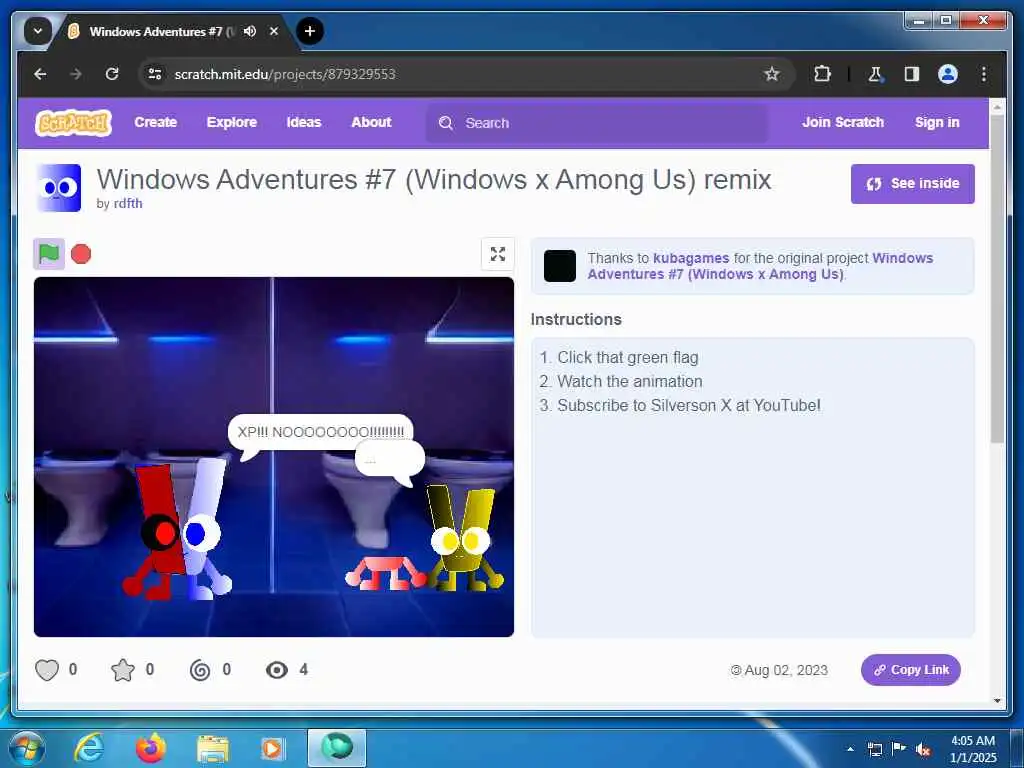
Task: Enter full screen mode on the stage
Action: (x=498, y=254)
